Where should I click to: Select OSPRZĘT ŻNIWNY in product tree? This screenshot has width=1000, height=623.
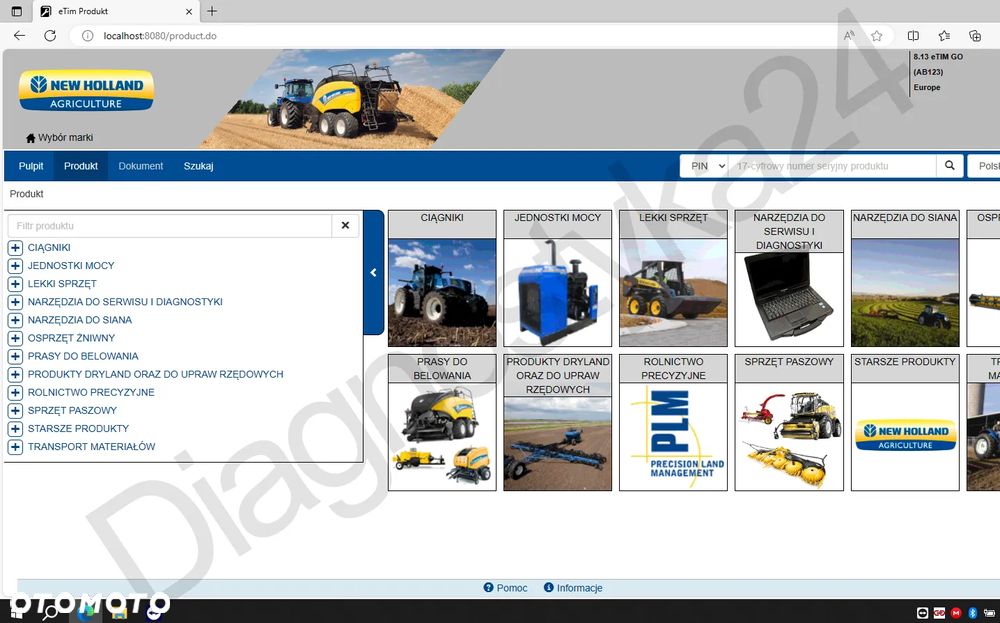click(x=71, y=338)
